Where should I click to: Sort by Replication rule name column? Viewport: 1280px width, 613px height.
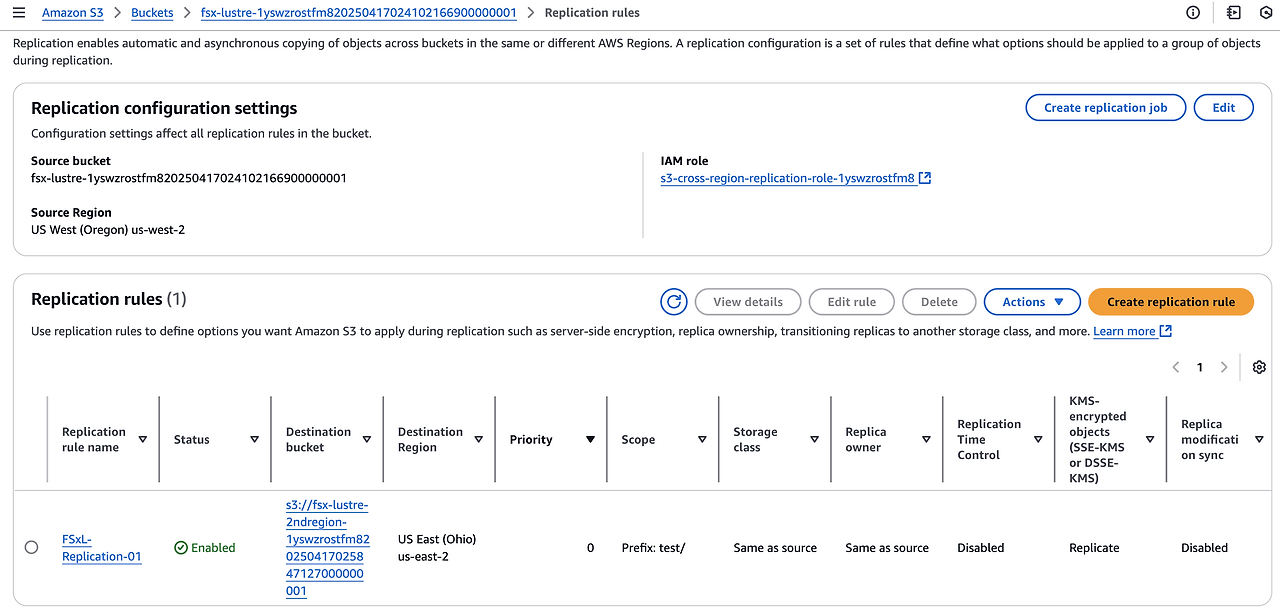(143, 440)
